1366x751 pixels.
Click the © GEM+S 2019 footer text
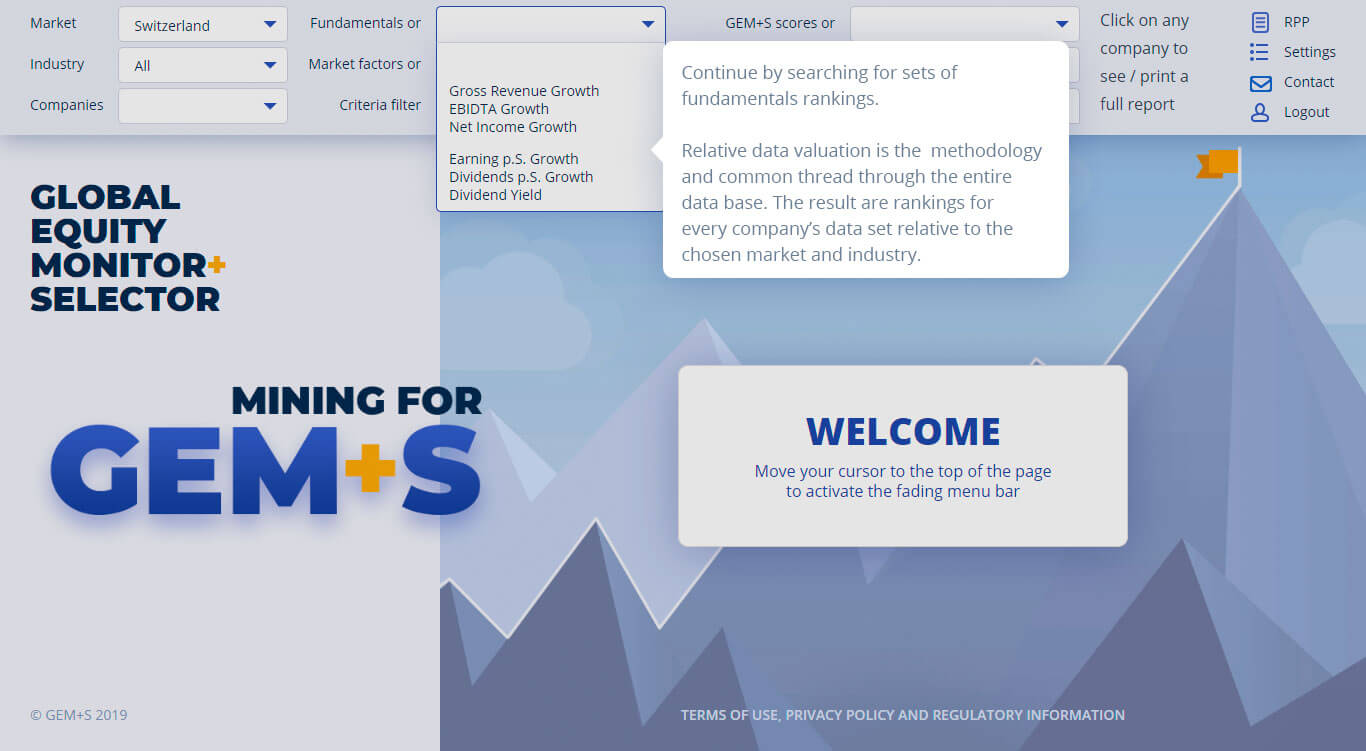[79, 715]
